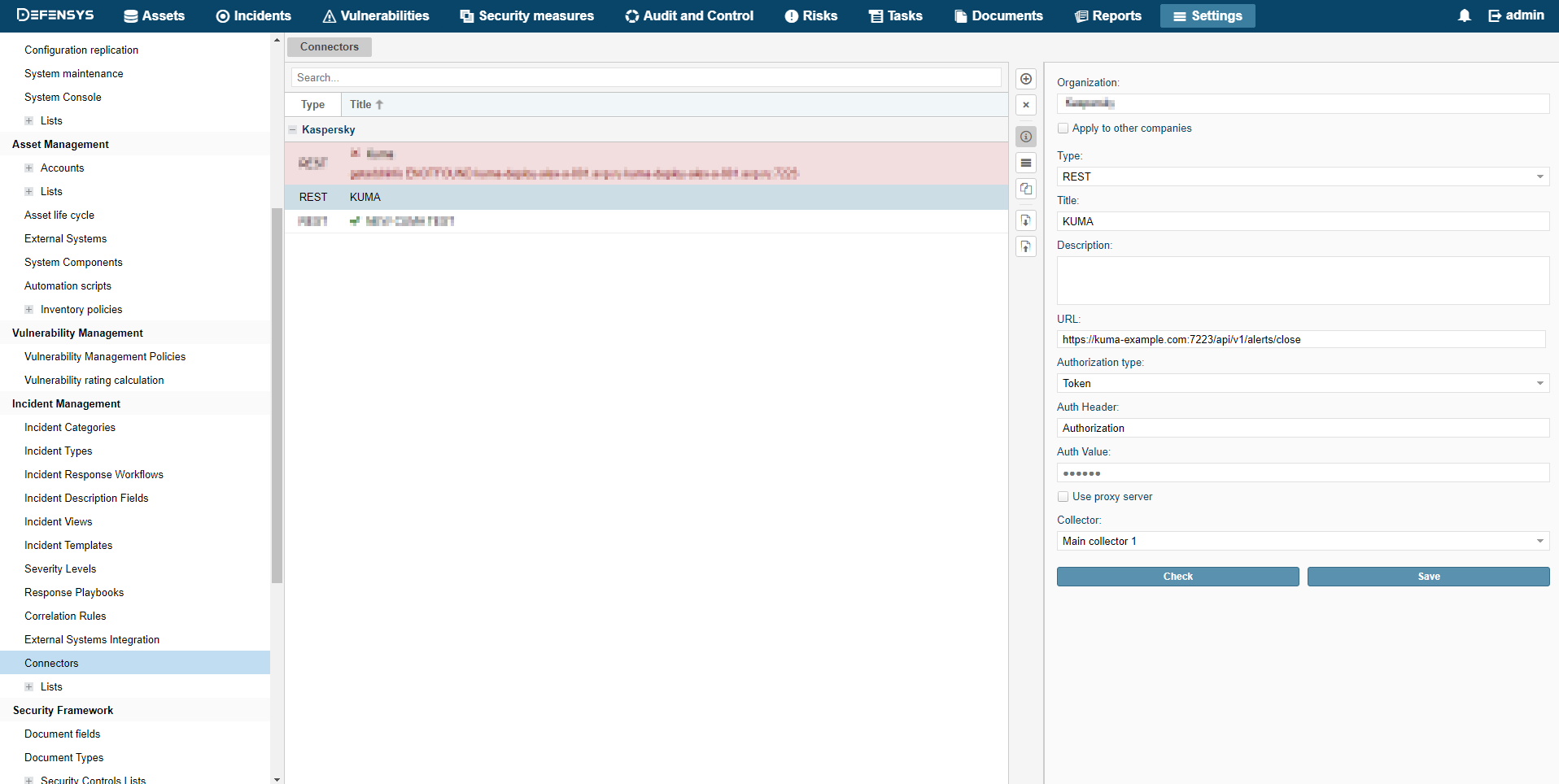
Task: Open connector details via the info icon
Action: pyautogui.click(x=1025, y=137)
